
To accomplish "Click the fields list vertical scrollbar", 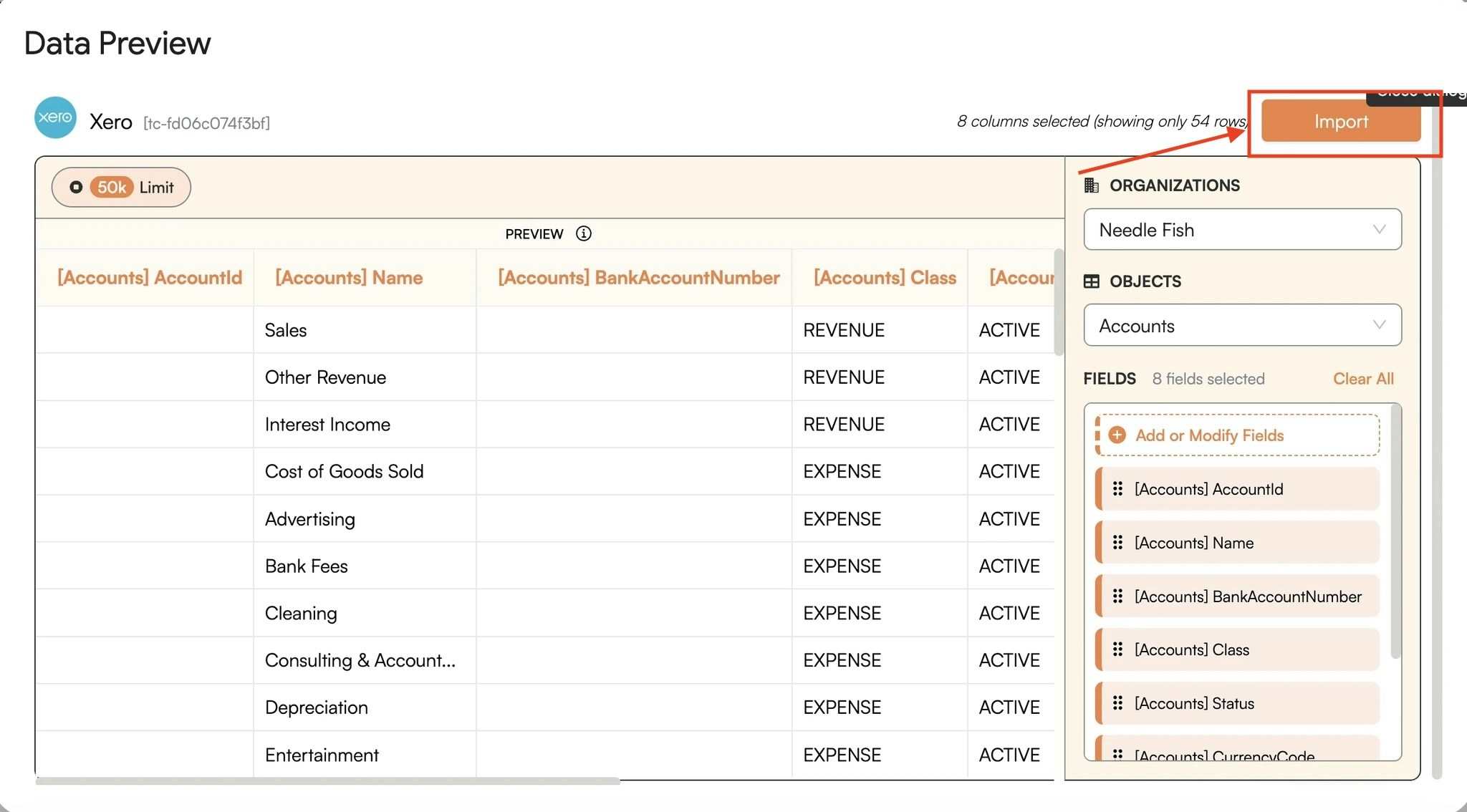I will 1395,530.
